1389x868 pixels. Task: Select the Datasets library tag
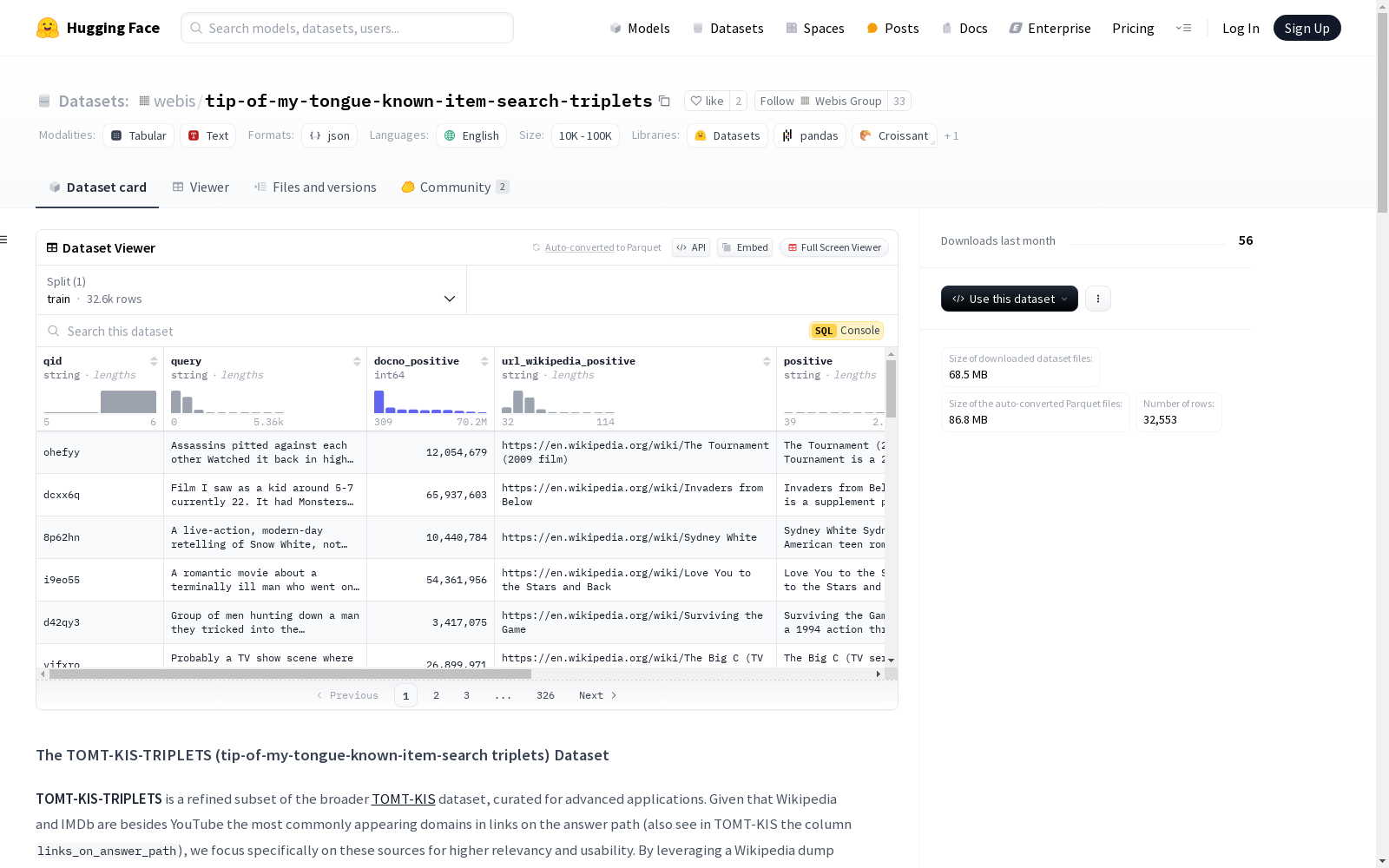(x=727, y=135)
